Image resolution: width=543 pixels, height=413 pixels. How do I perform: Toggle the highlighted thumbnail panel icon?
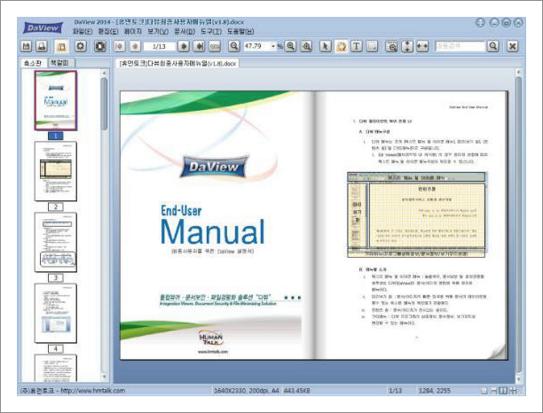pyautogui.click(x=62, y=46)
